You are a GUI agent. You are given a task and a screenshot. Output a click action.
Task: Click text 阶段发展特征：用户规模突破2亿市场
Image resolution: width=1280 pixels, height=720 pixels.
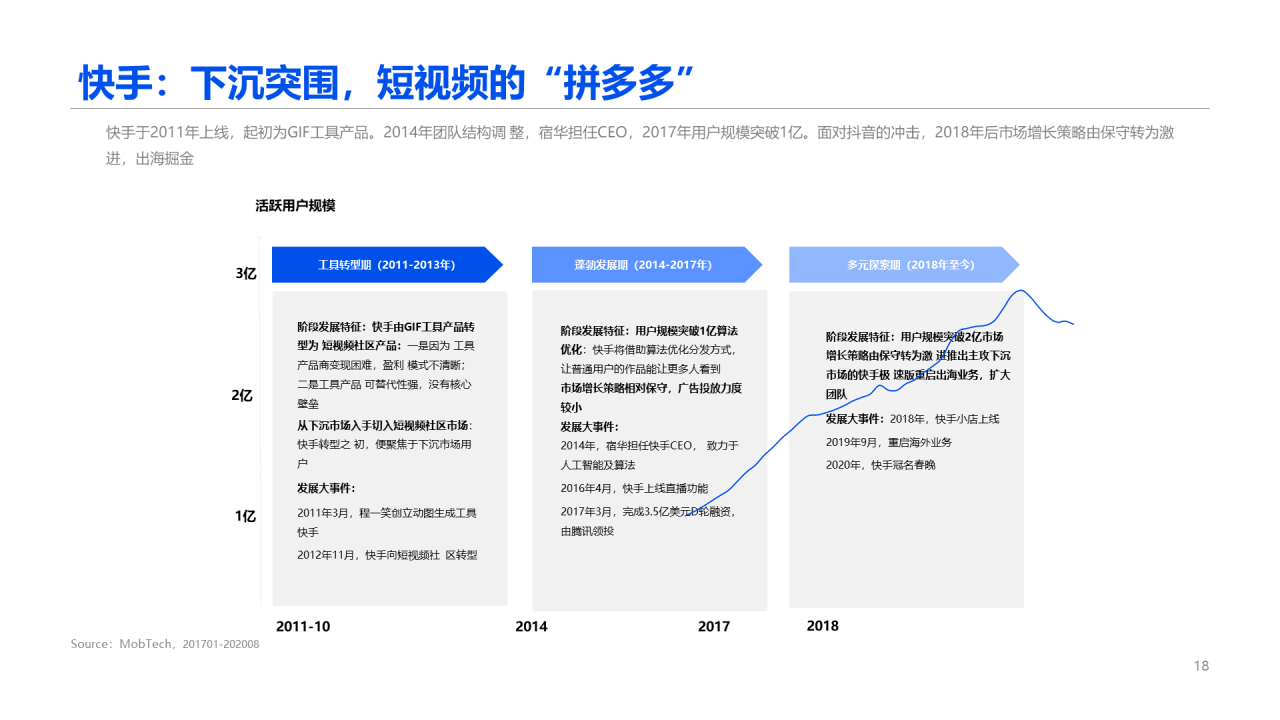[x=915, y=336]
